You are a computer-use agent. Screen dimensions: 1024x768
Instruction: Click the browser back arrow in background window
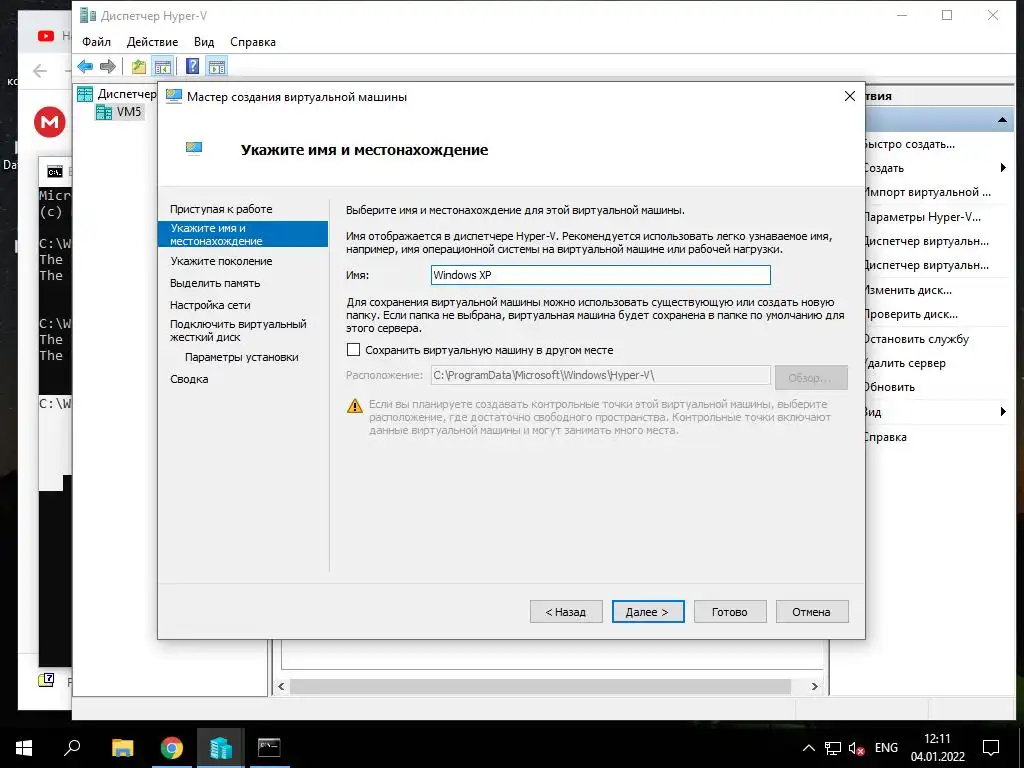coord(40,71)
